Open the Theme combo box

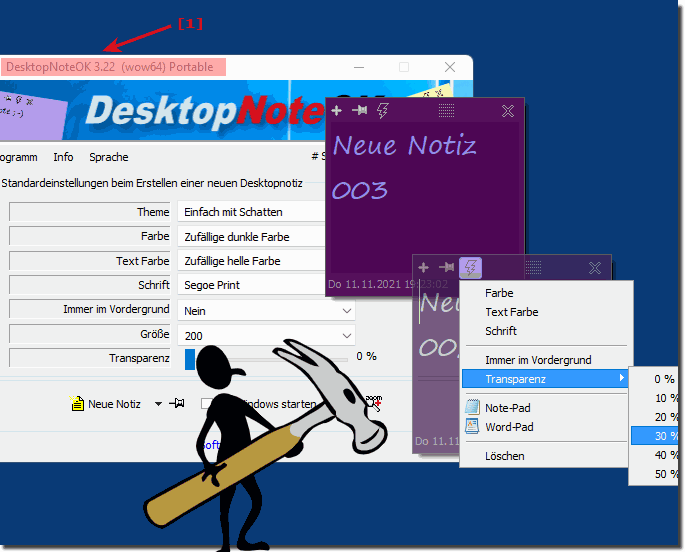[252, 212]
